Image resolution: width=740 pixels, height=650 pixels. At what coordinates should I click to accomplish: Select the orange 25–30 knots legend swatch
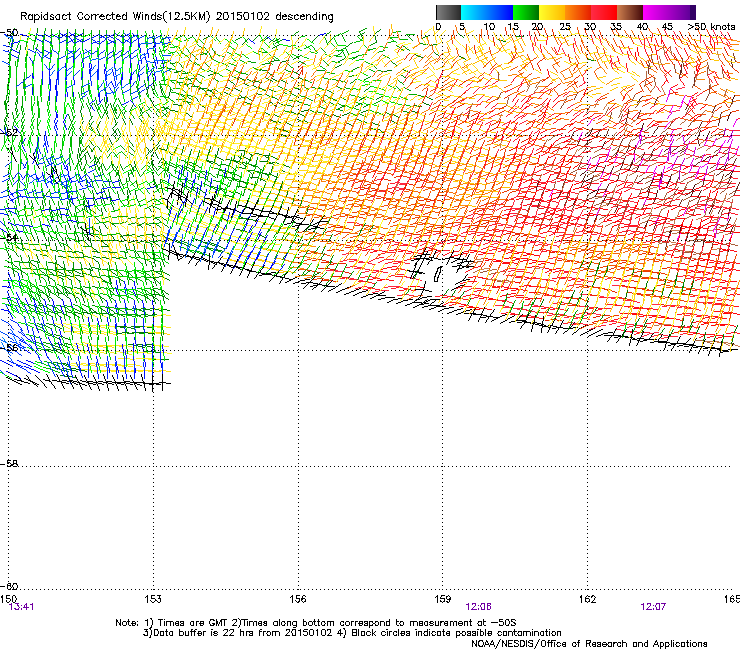click(578, 12)
